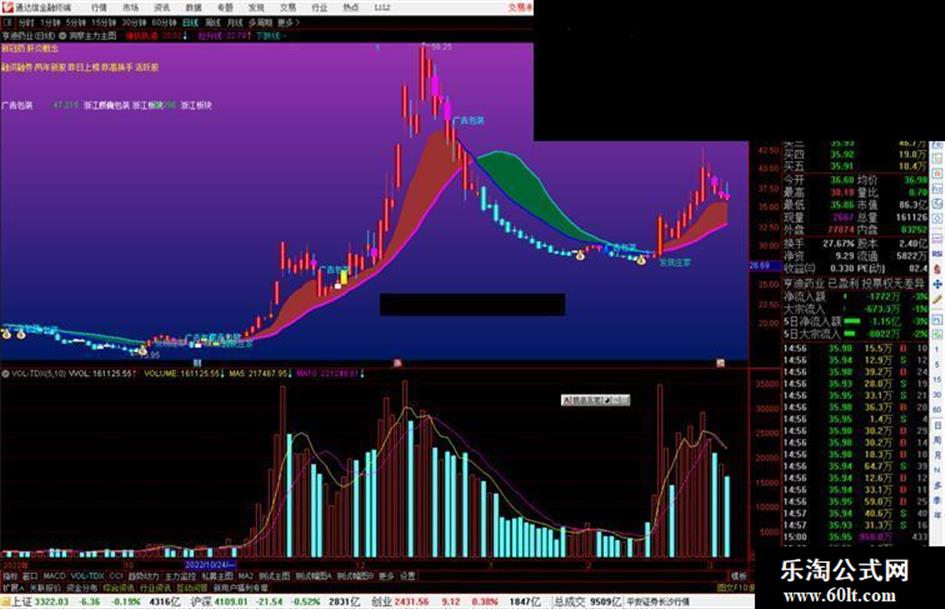The width and height of the screenshot is (945, 609).
Task: Click the red 交易 button at top right
Action: pos(521,8)
